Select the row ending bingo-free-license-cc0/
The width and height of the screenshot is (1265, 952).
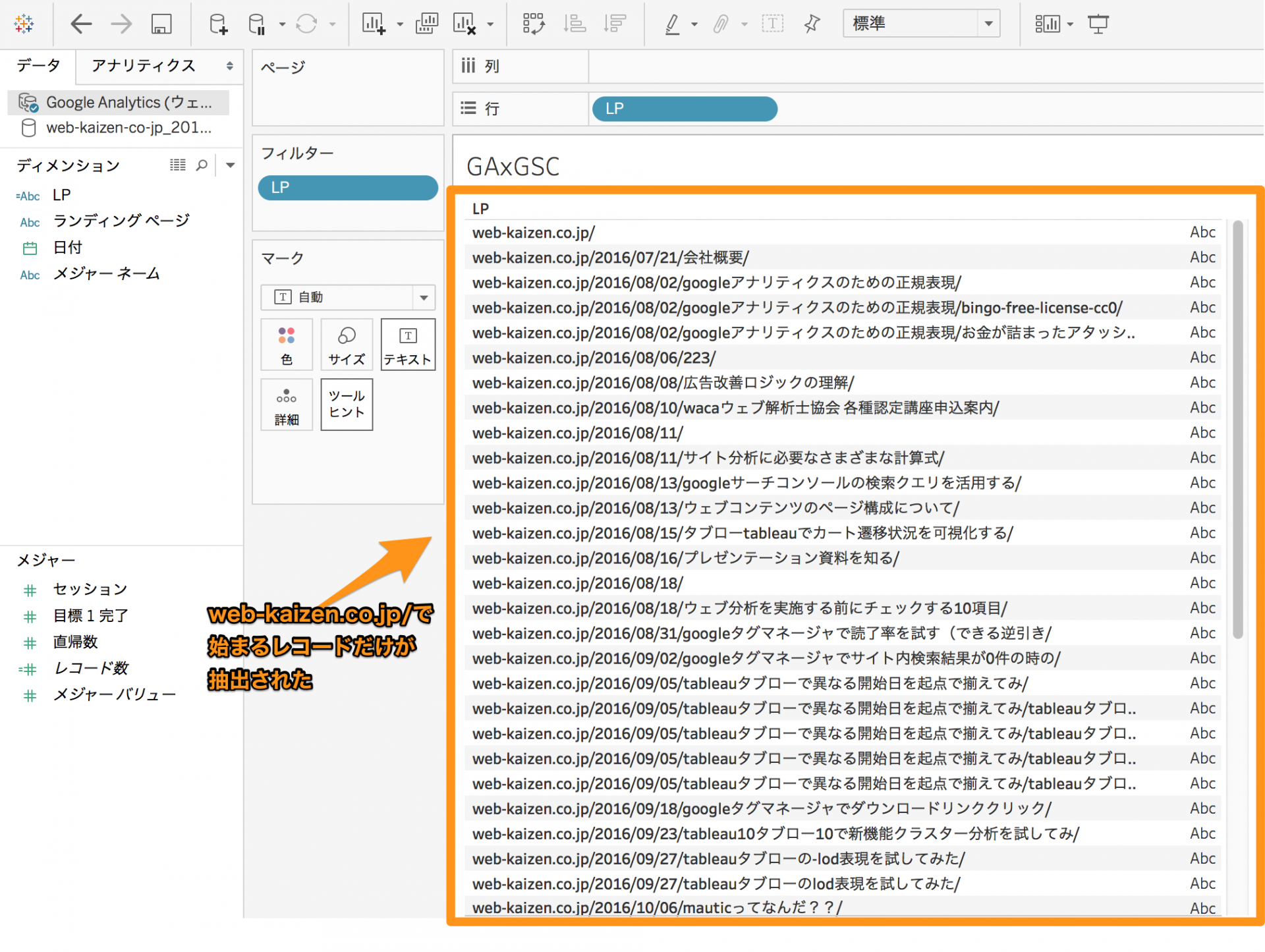[x=843, y=308]
